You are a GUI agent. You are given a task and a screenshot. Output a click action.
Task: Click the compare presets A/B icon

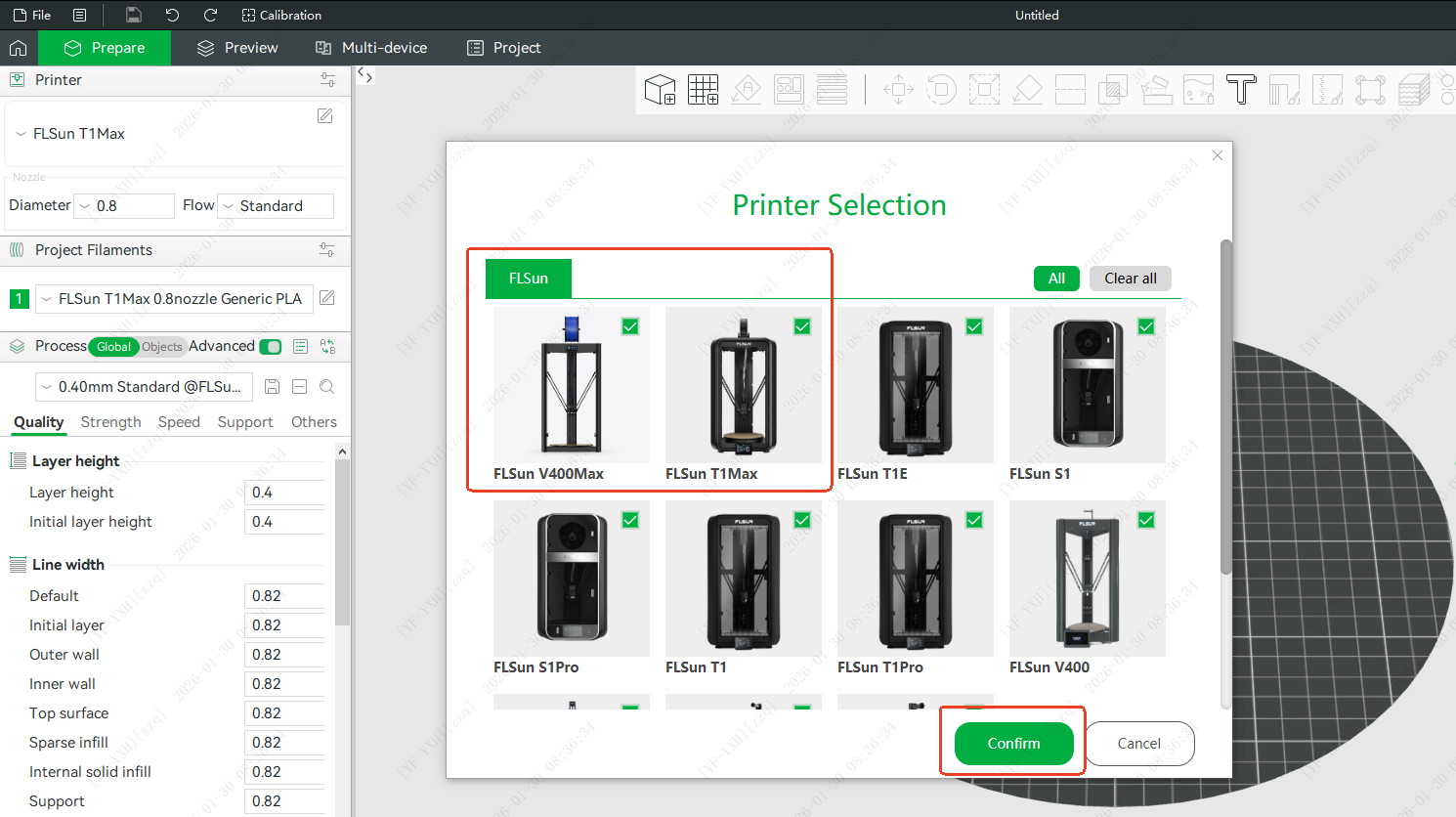pos(327,347)
